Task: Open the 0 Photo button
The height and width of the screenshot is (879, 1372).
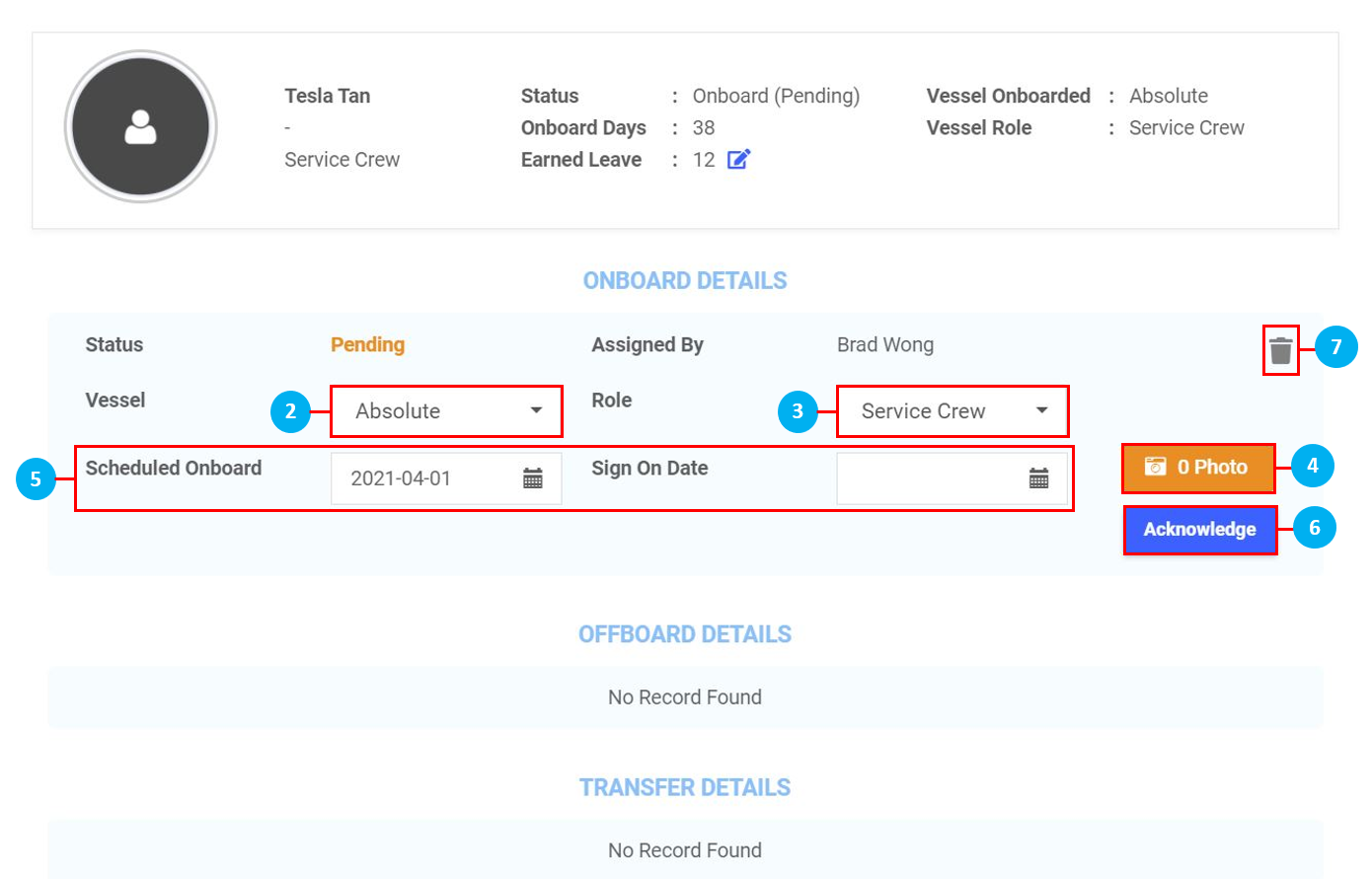Action: coord(1197,468)
